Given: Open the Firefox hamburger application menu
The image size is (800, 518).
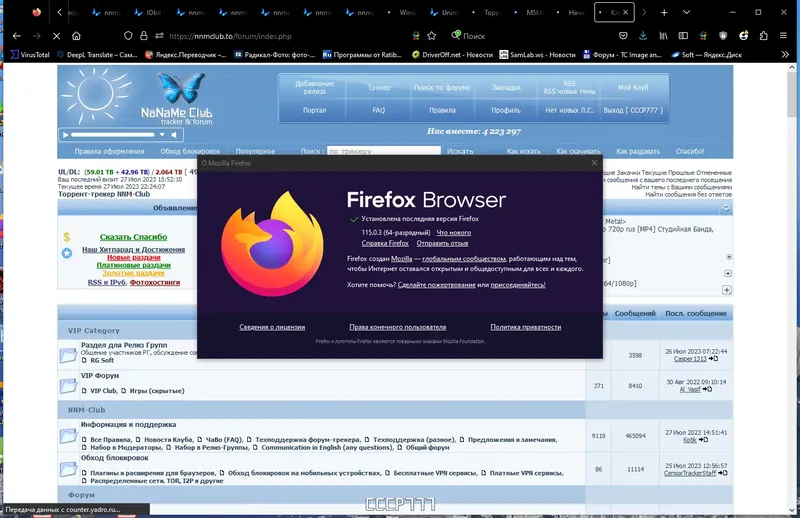Looking at the screenshot, I should click(x=783, y=36).
